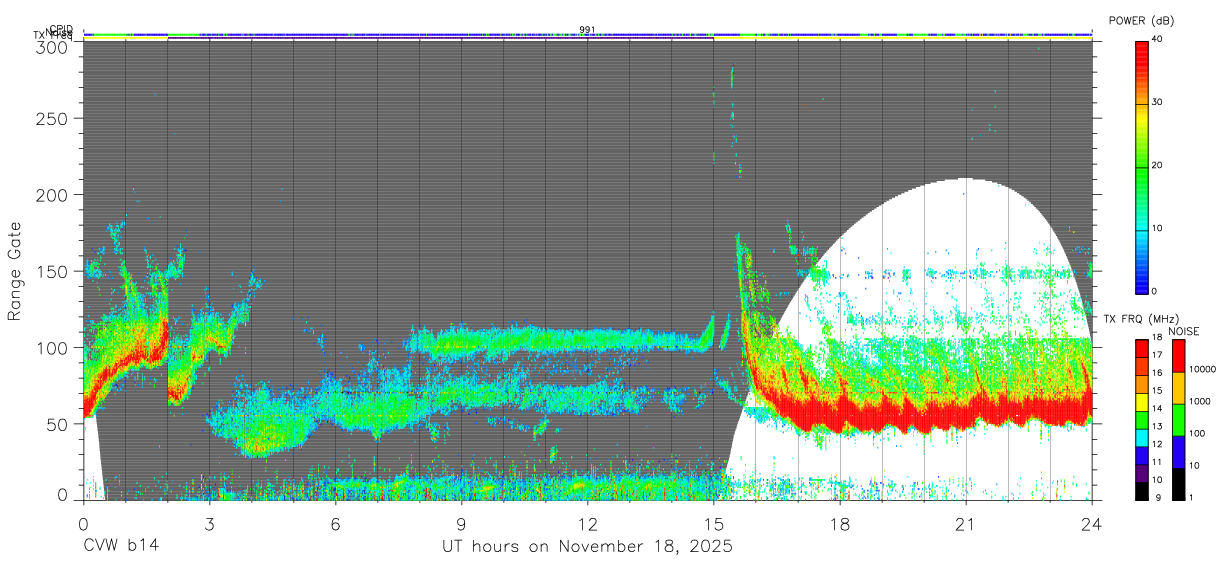
Task: Click the 21 tick on UT hours axis
Action: click(x=966, y=523)
